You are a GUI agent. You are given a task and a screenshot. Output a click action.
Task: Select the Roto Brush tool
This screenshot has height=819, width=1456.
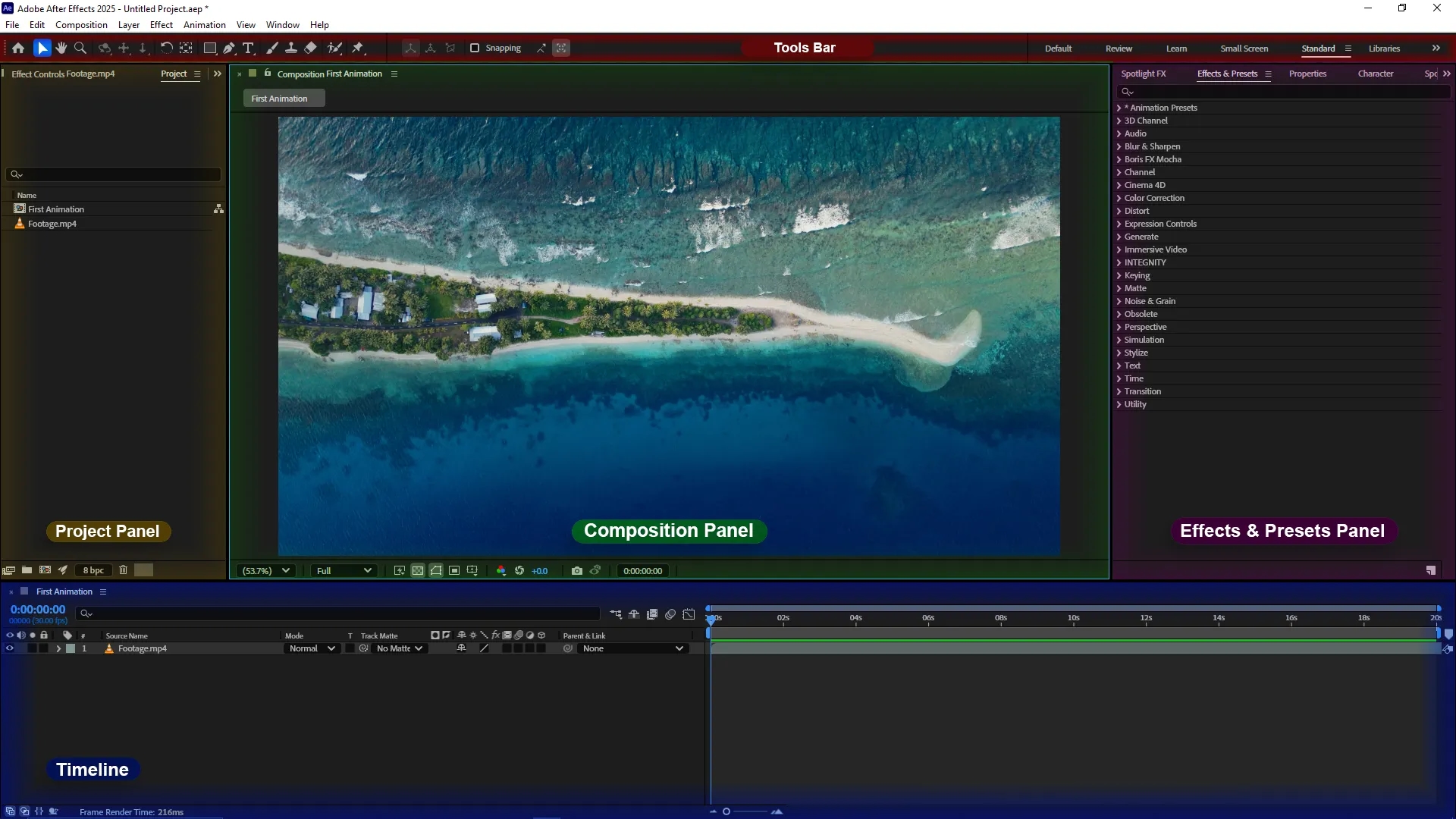334,48
